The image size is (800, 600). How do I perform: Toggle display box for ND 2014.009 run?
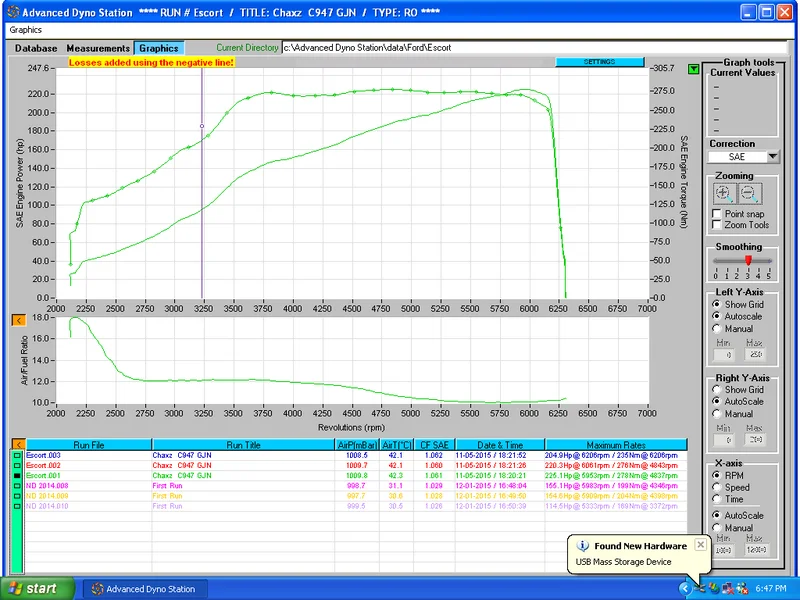pyautogui.click(x=17, y=496)
